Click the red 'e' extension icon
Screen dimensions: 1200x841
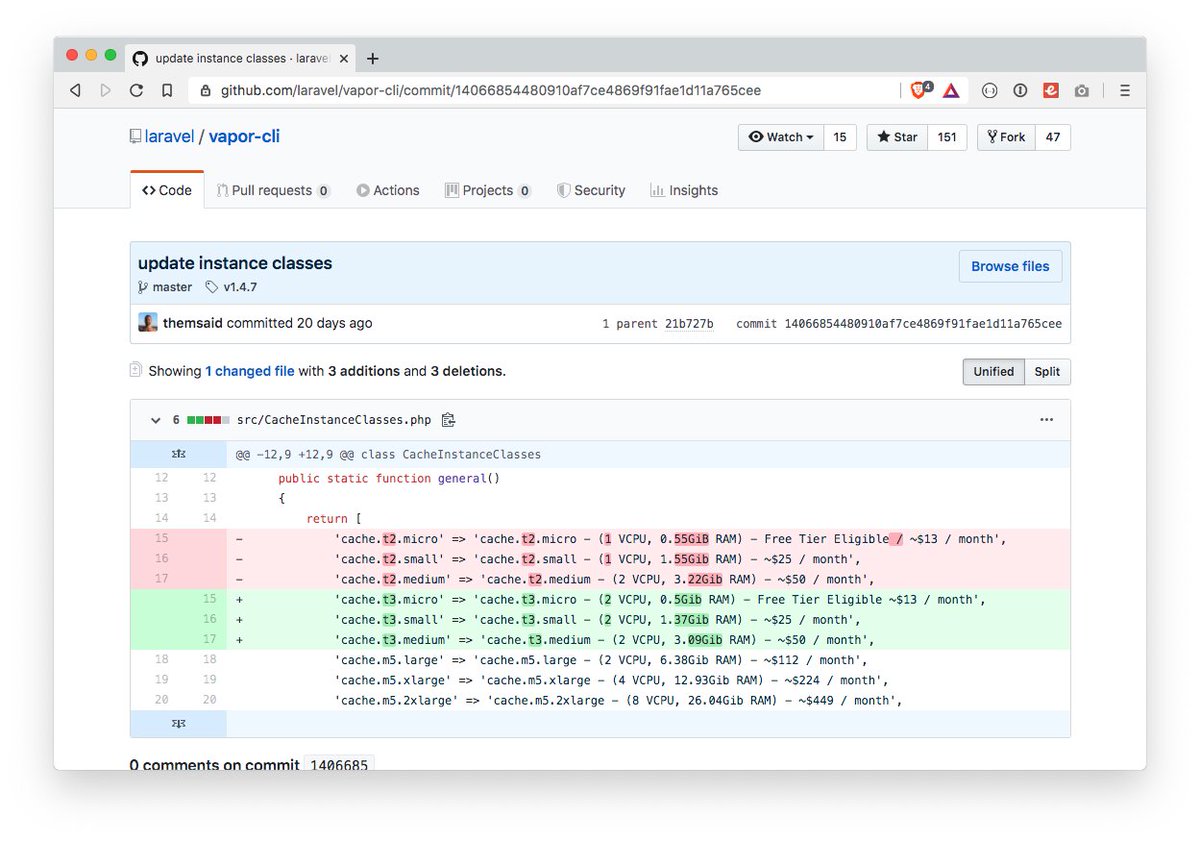point(1051,90)
